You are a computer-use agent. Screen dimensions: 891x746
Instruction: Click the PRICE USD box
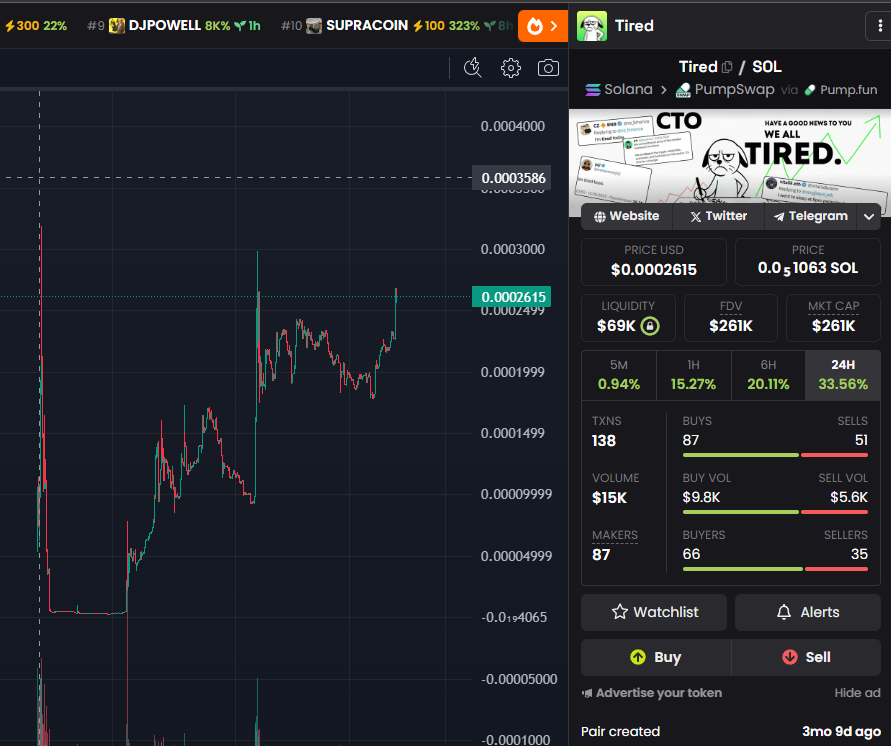point(653,261)
